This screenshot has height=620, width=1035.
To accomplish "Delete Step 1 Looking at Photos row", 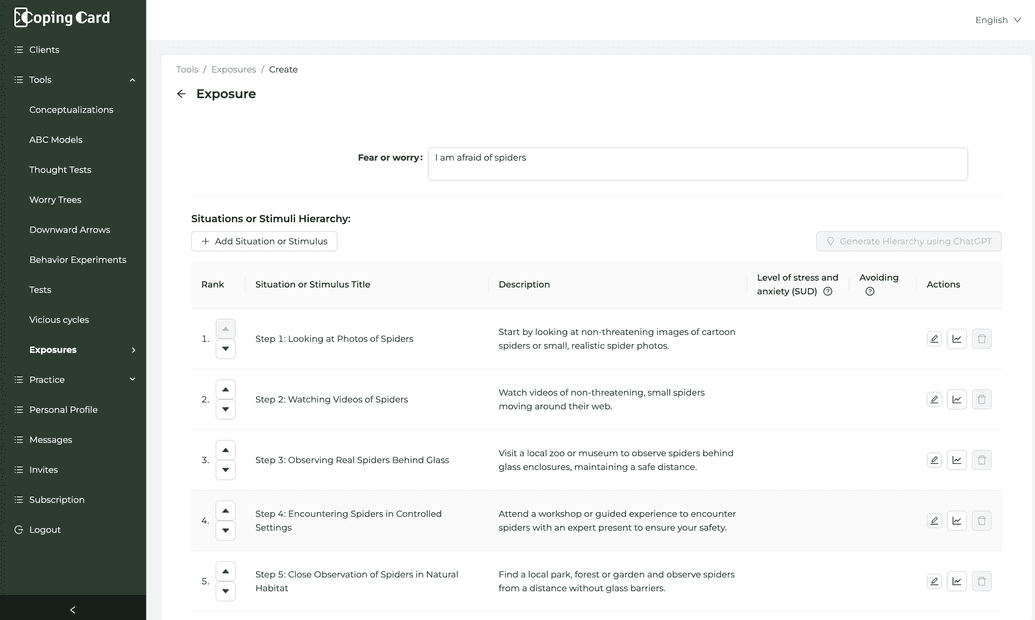I will click(x=982, y=339).
